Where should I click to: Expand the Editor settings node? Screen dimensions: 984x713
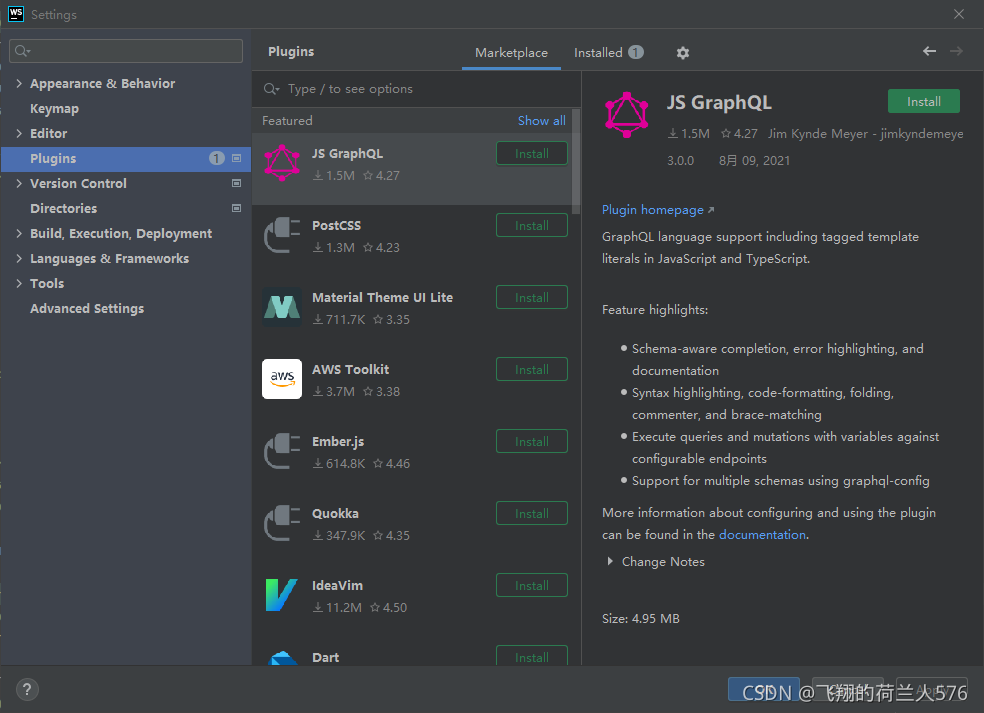(19, 133)
